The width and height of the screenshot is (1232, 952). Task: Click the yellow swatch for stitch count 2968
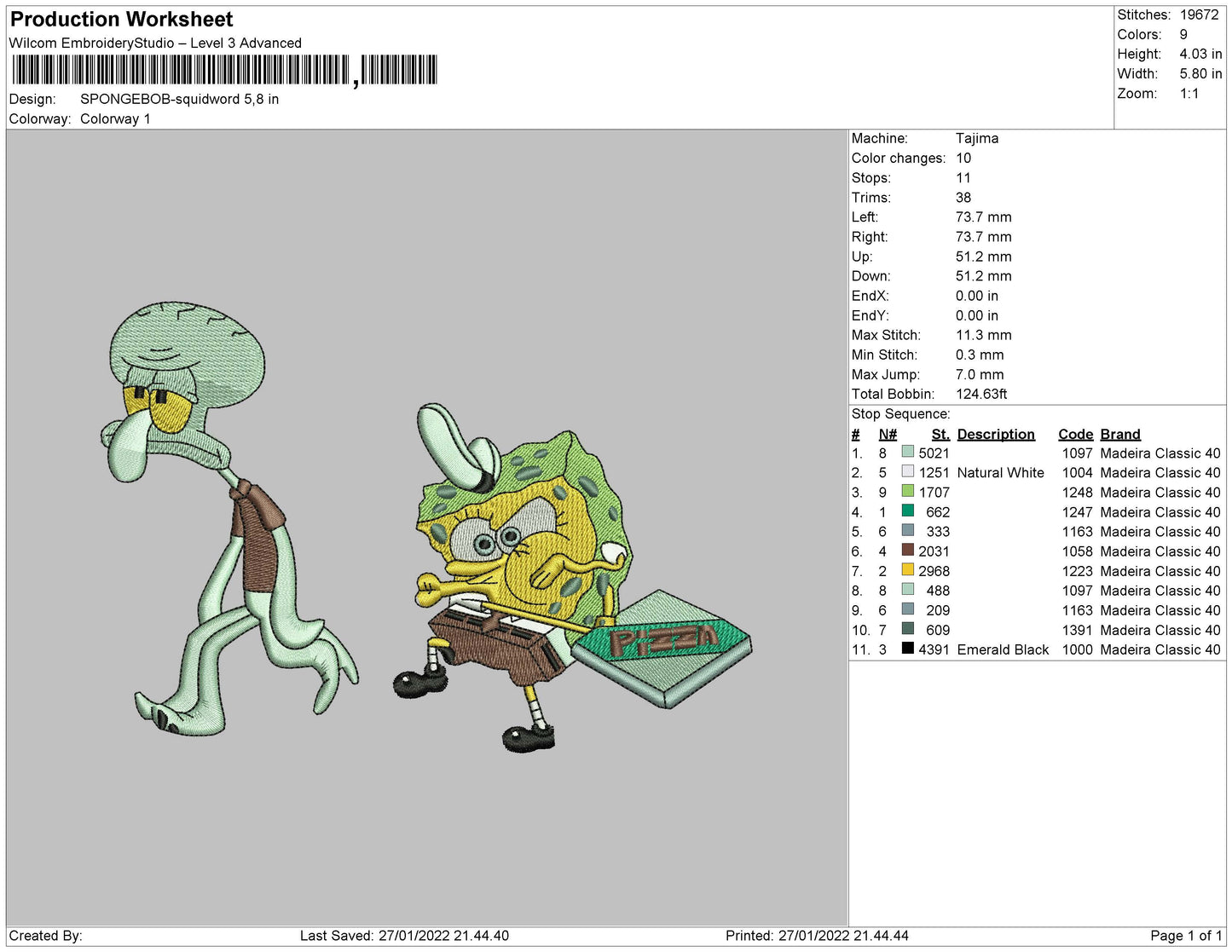pos(907,569)
